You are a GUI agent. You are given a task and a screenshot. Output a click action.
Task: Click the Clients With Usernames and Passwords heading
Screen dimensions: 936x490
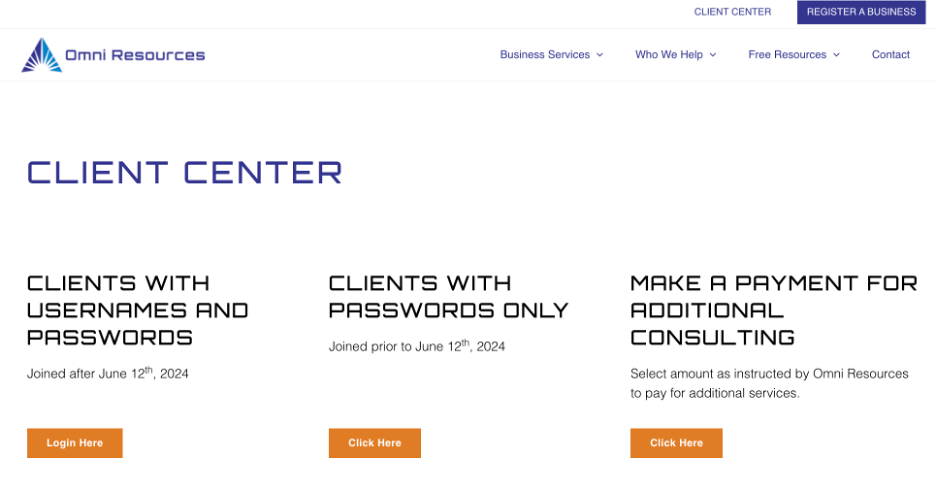click(138, 310)
